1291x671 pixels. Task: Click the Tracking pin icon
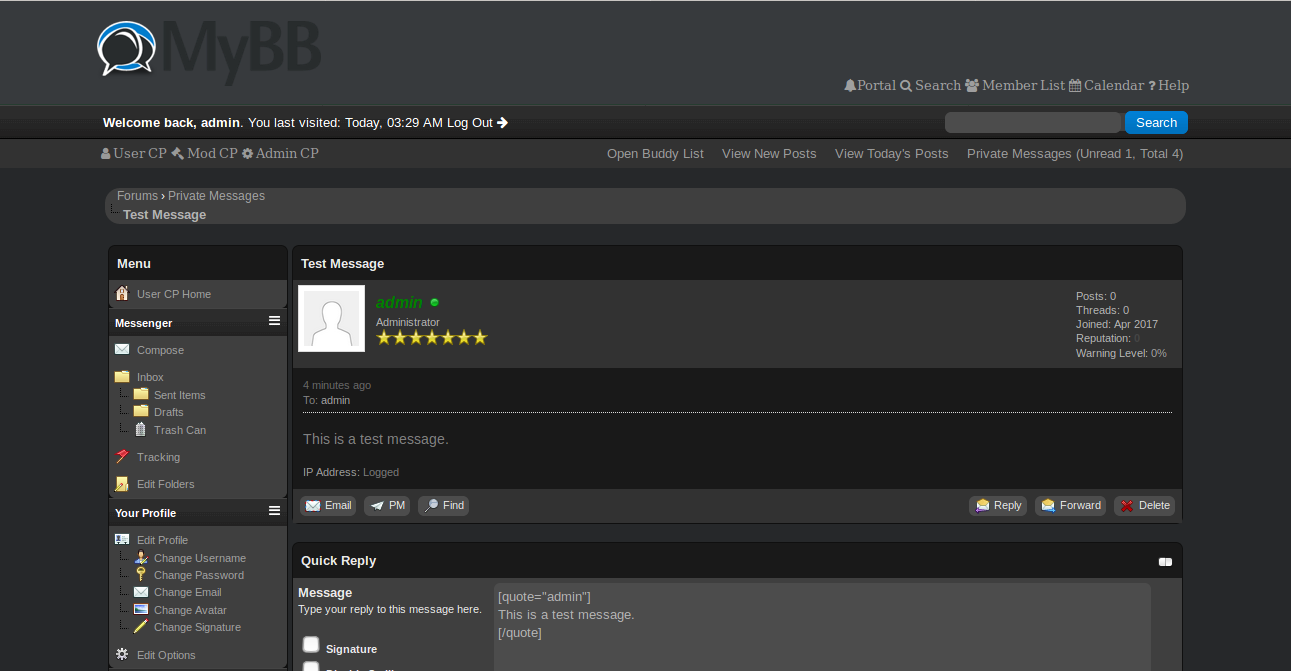click(x=122, y=456)
